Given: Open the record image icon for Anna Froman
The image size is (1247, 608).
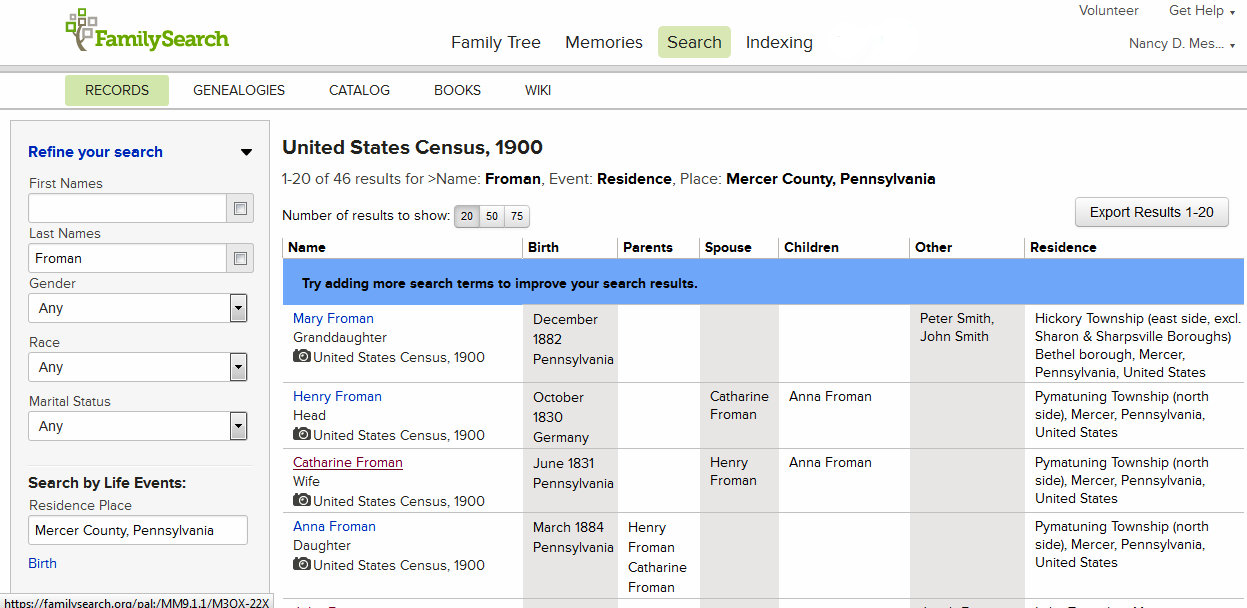Looking at the screenshot, I should (302, 565).
